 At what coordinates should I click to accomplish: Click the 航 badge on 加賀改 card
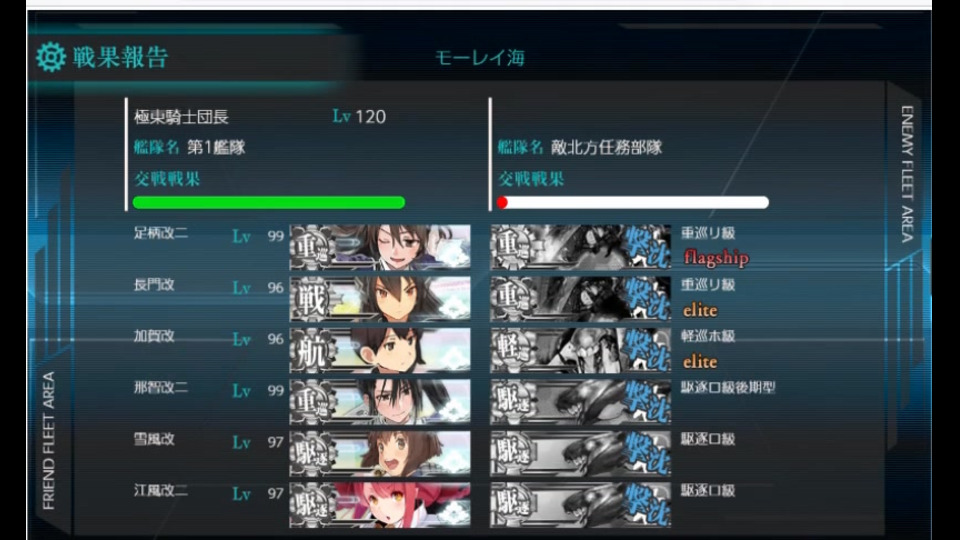click(312, 350)
